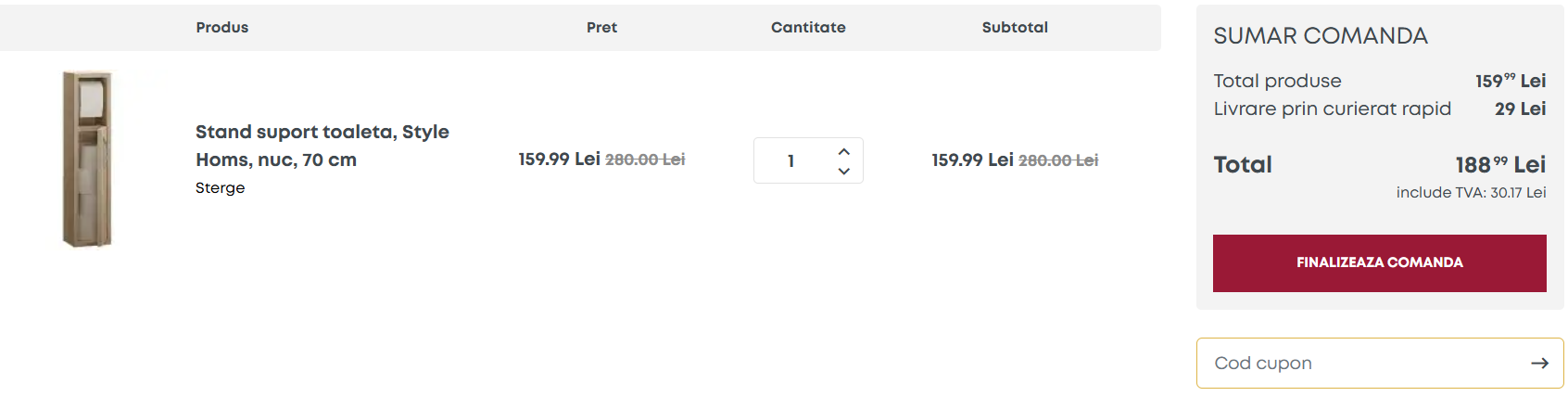Select the Cantitate column header
Screen dimensions: 1568x409
808,28
